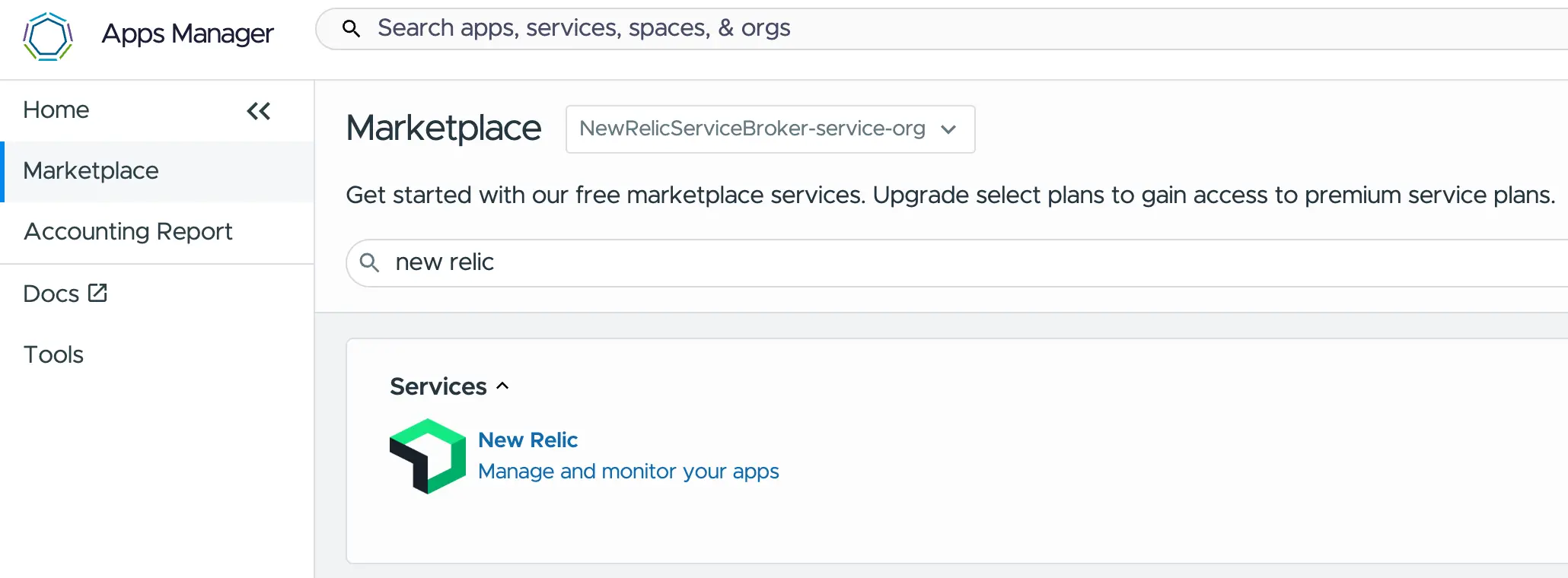
Task: Focus the global apps and services search box
Action: coord(913,28)
